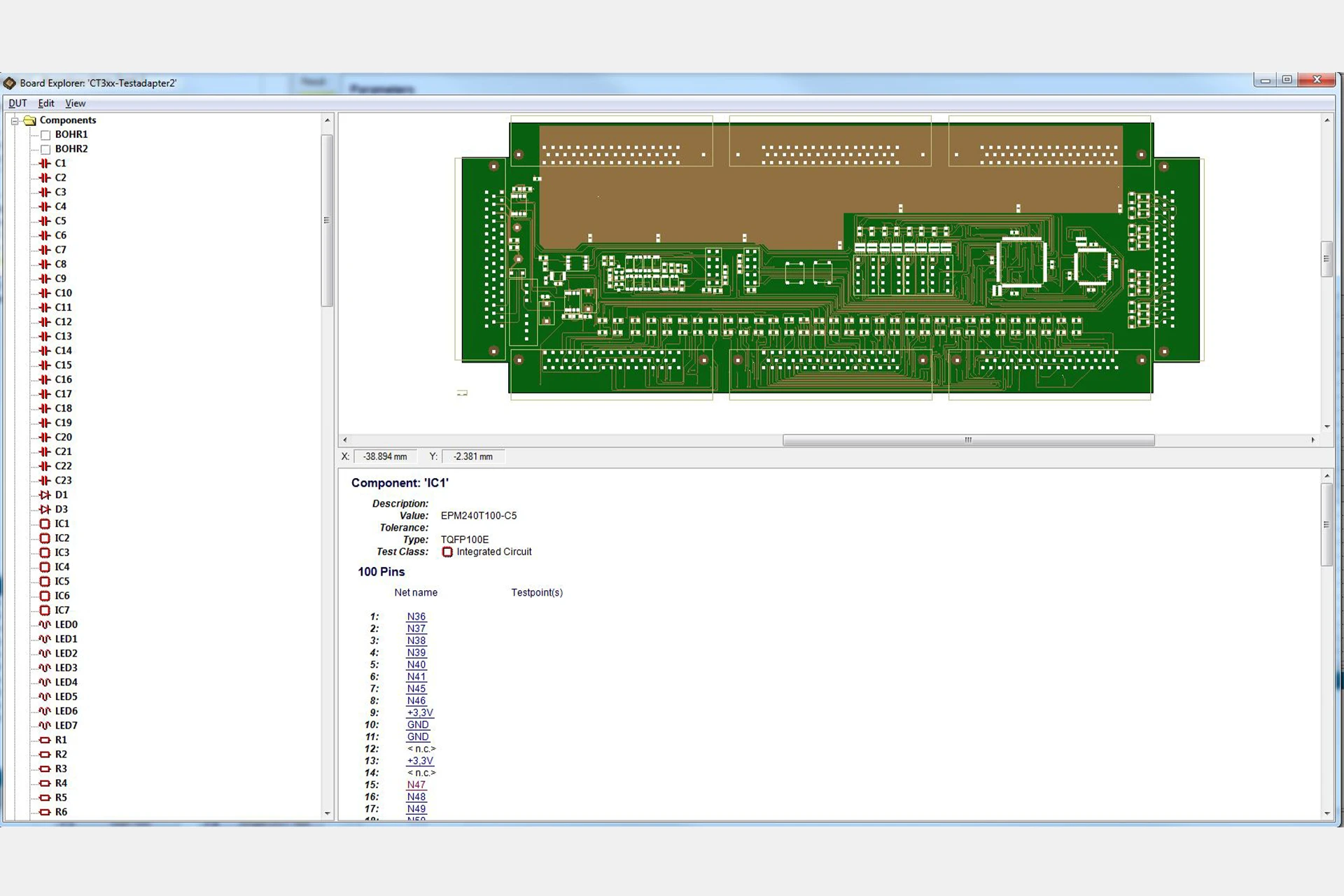Select component C12 in the tree
The height and width of the screenshot is (896, 1344).
point(63,322)
